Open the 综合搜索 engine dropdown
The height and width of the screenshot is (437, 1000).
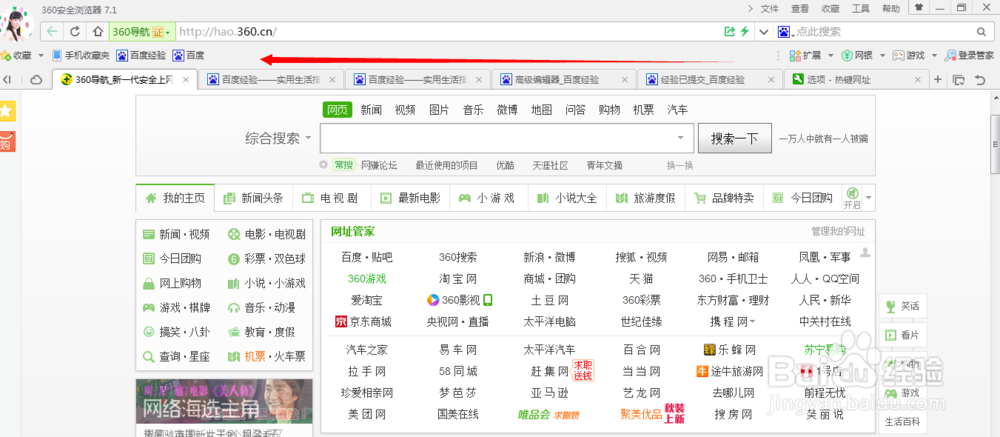[279, 138]
